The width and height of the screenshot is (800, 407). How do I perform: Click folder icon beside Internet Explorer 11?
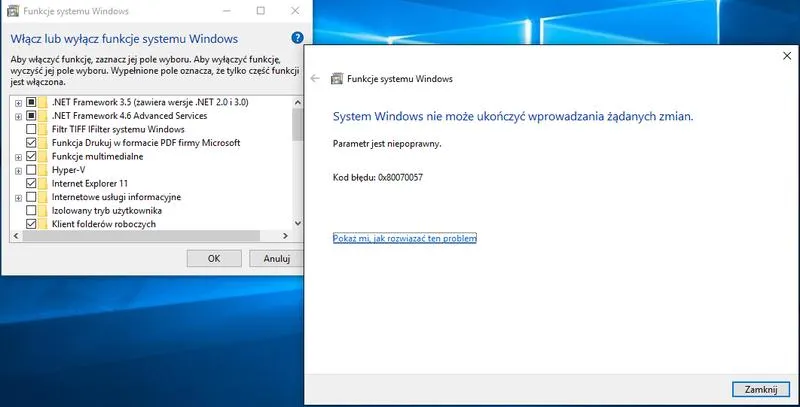coord(43,183)
